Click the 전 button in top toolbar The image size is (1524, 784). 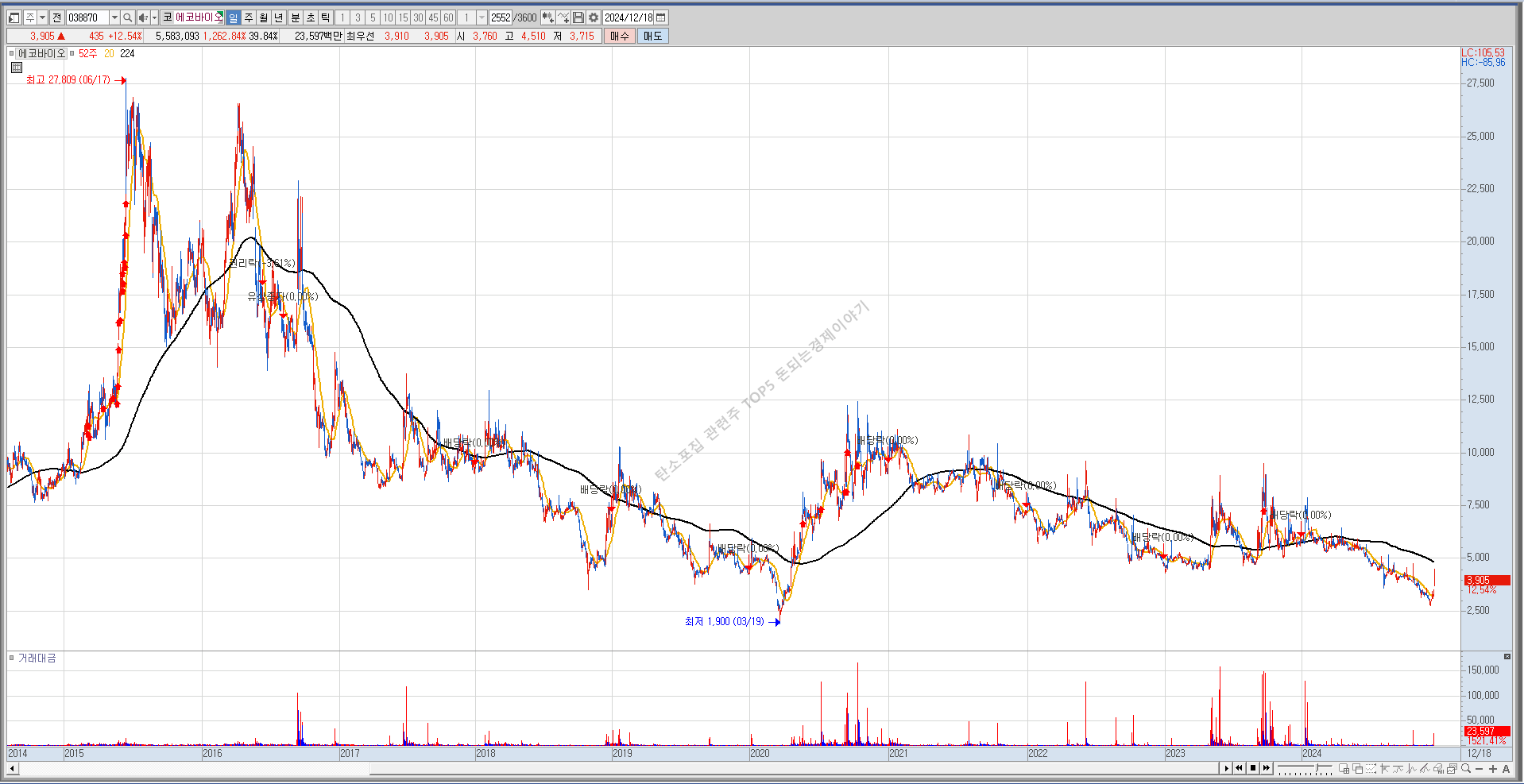tap(56, 17)
